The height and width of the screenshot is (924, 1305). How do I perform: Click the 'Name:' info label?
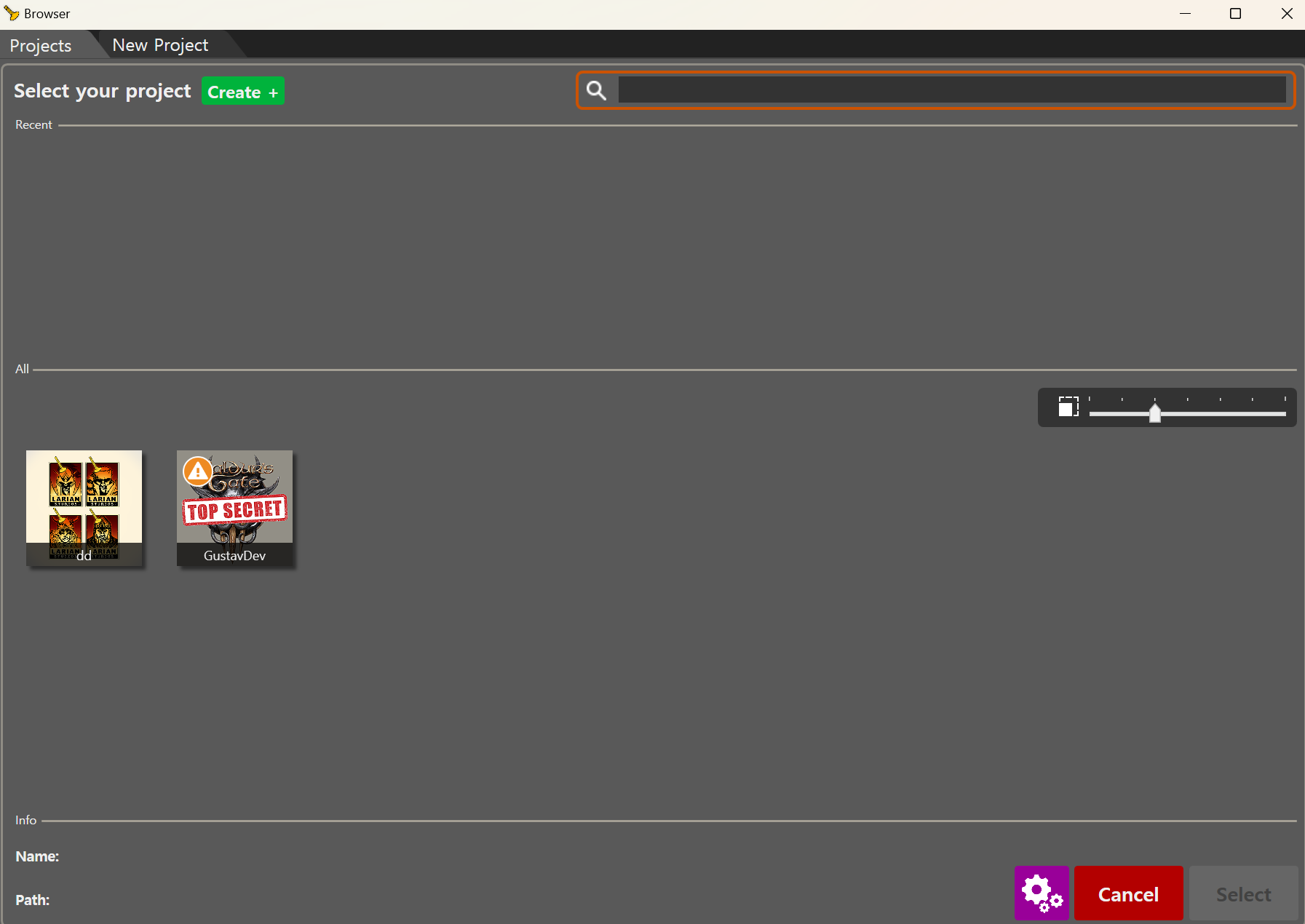pos(37,856)
